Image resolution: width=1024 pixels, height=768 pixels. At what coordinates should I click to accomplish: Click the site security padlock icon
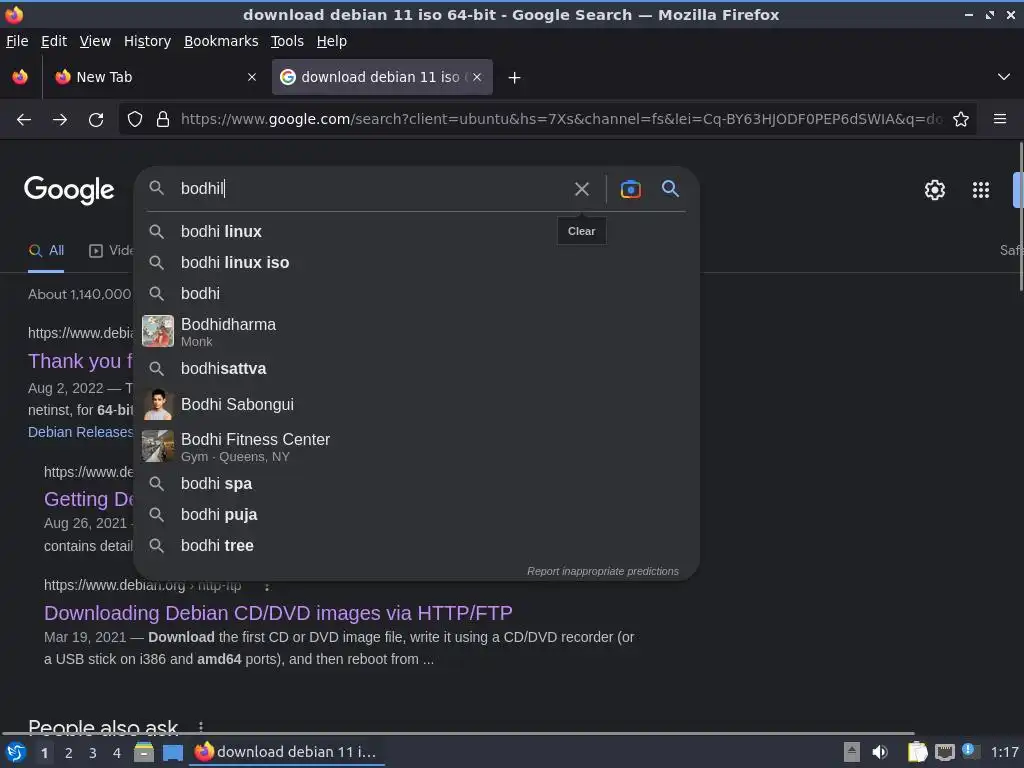tap(163, 120)
